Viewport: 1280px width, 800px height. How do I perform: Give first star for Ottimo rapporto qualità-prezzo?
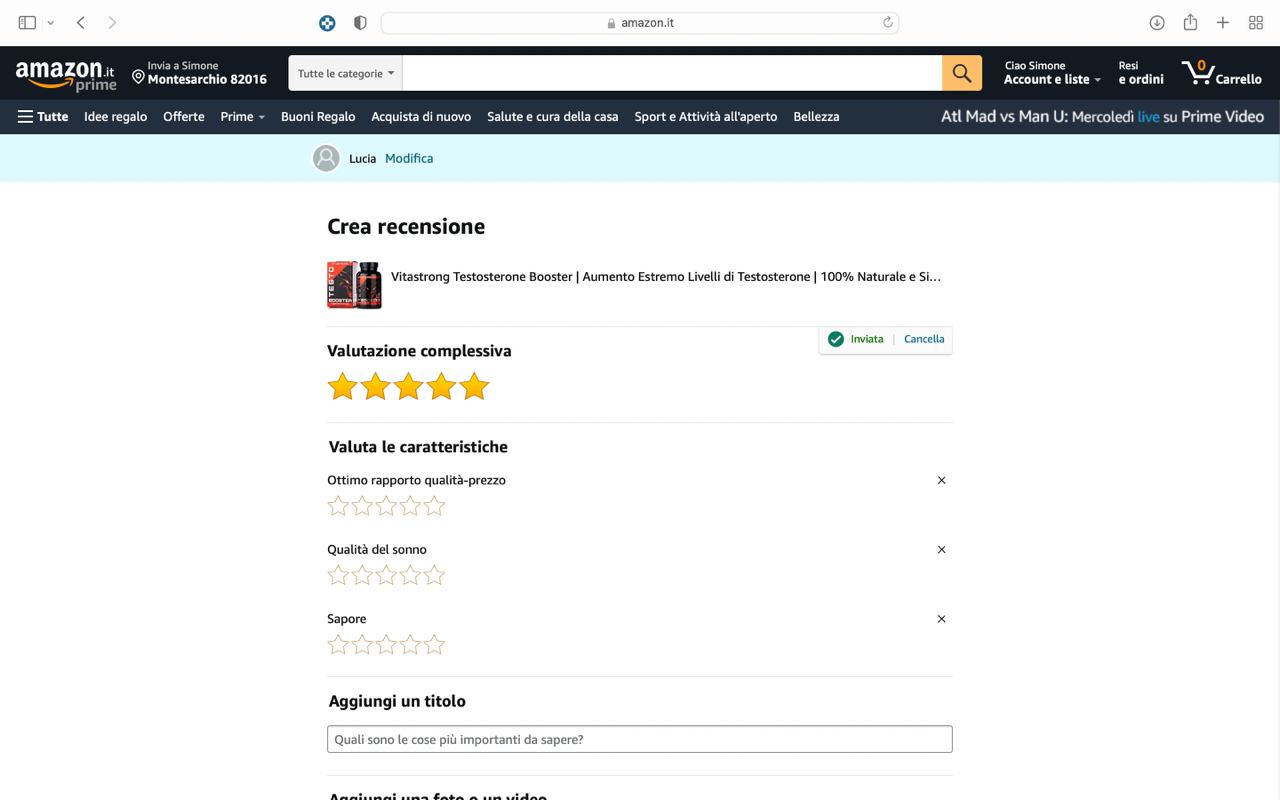[338, 506]
